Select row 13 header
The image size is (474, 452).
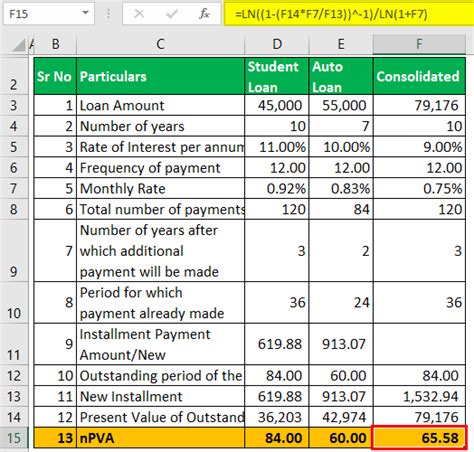[14, 396]
